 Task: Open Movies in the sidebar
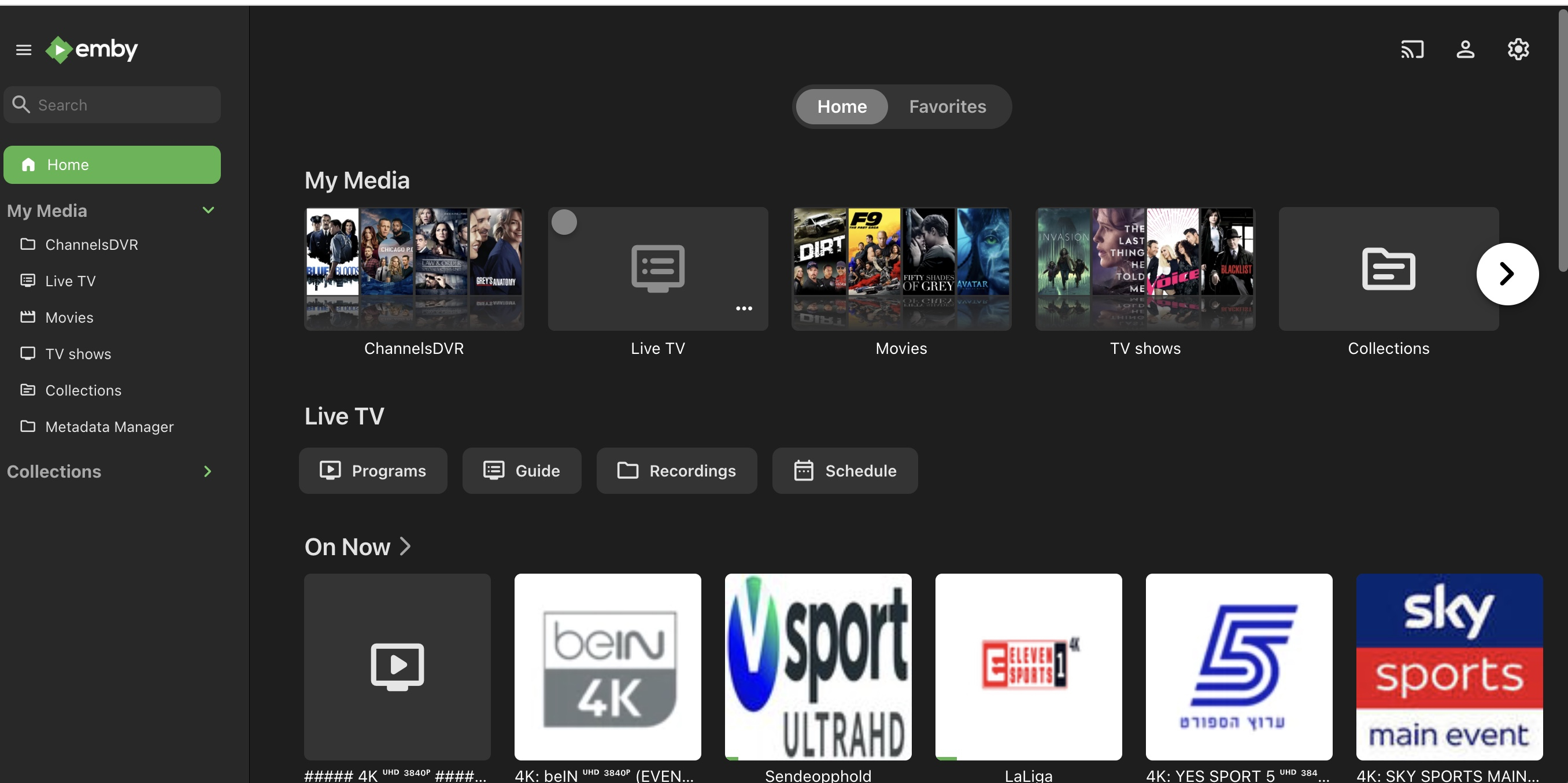coord(69,317)
